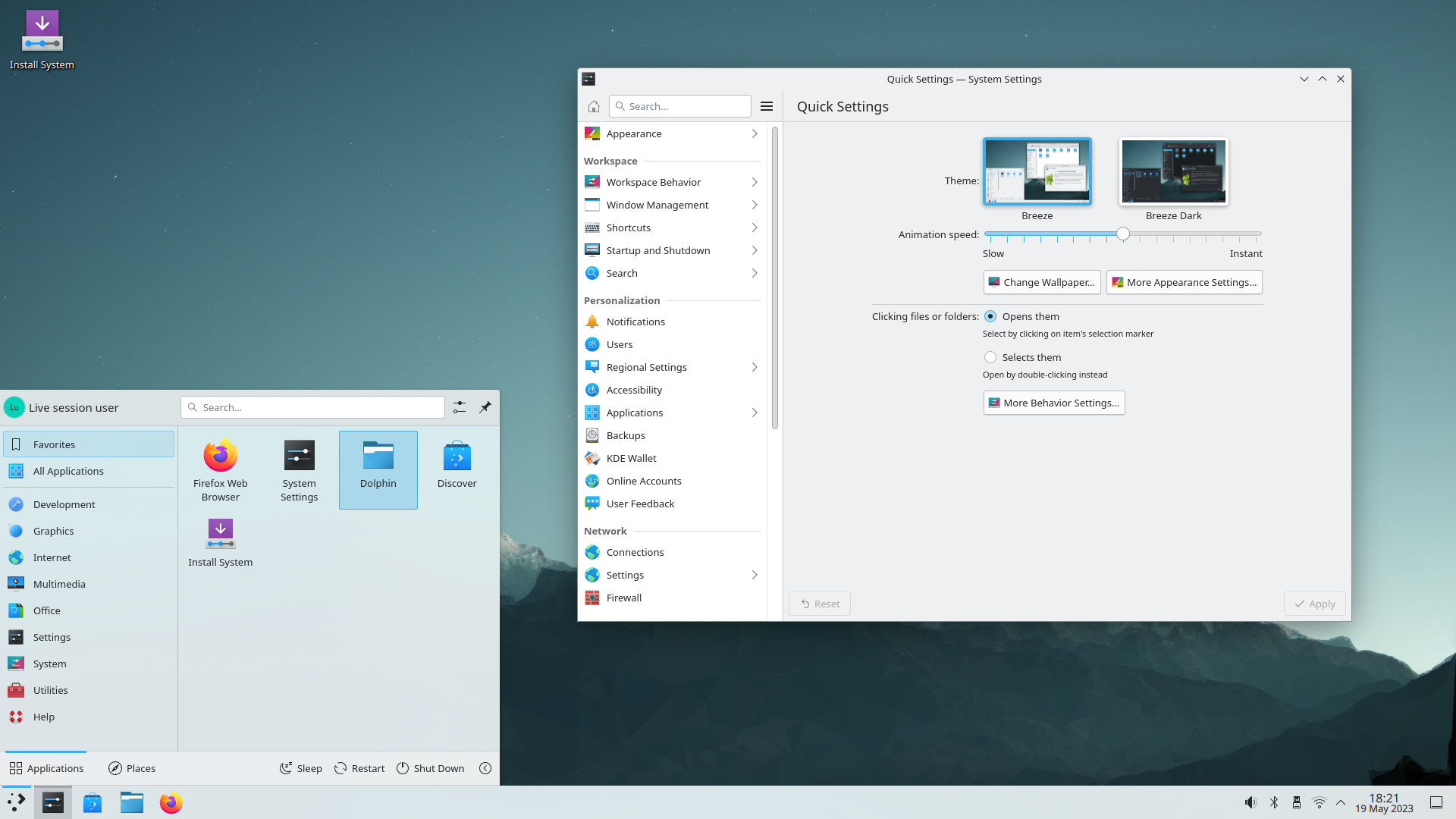Click the Animation speed slider handle
The width and height of the screenshot is (1456, 819).
(x=1123, y=234)
